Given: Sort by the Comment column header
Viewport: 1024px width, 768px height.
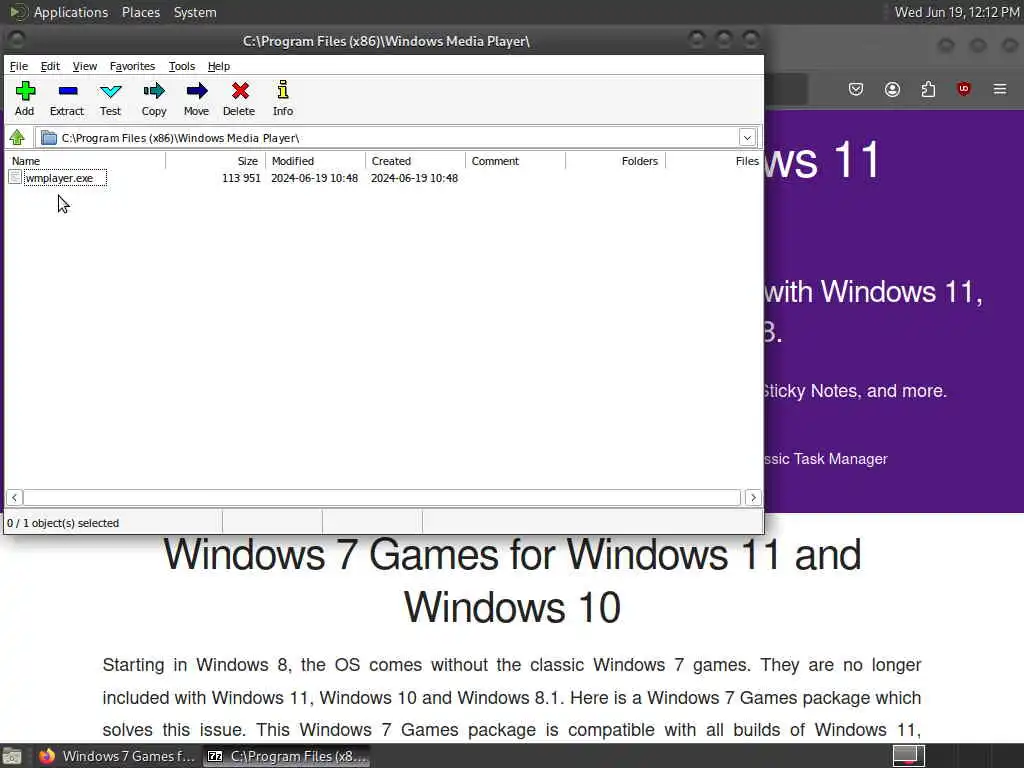Looking at the screenshot, I should [x=515, y=161].
